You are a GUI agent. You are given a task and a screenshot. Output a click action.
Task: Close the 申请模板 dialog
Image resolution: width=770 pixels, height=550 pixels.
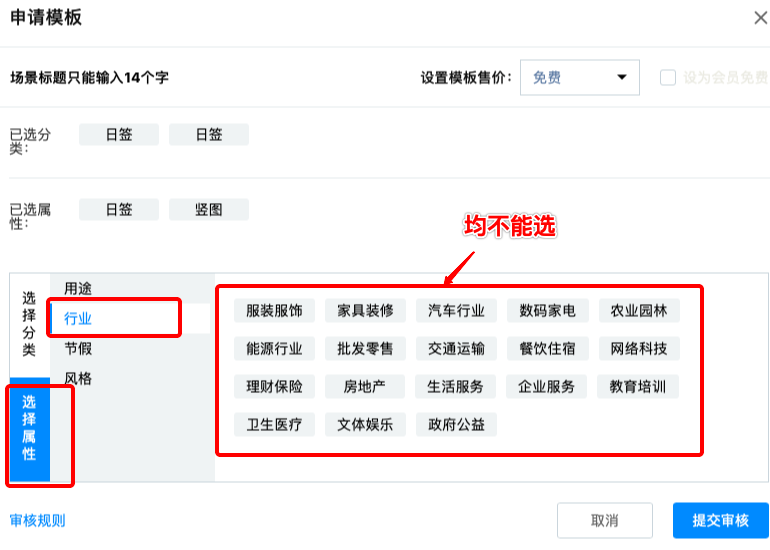760,17
